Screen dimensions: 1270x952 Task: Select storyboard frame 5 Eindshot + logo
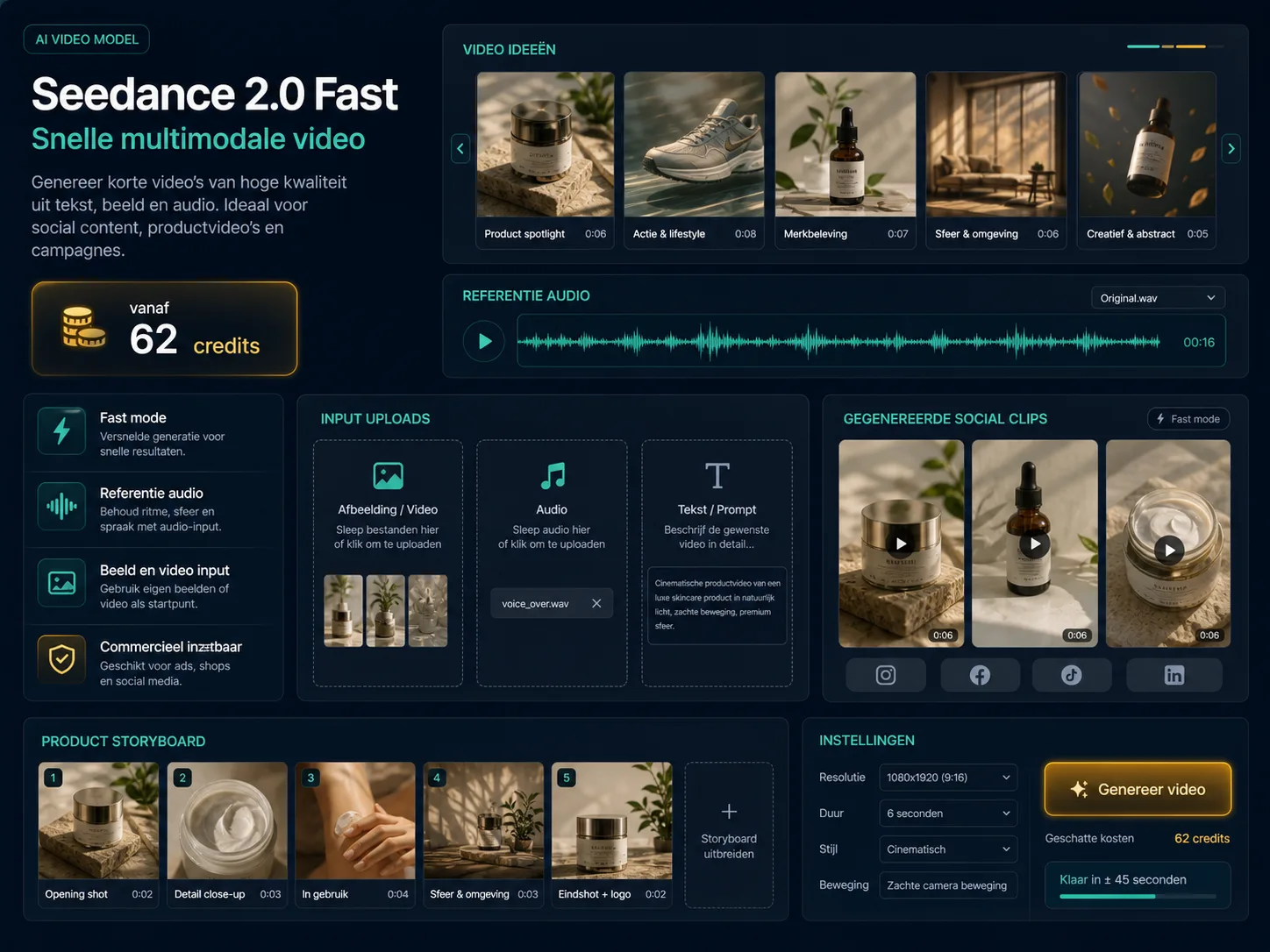click(x=611, y=835)
